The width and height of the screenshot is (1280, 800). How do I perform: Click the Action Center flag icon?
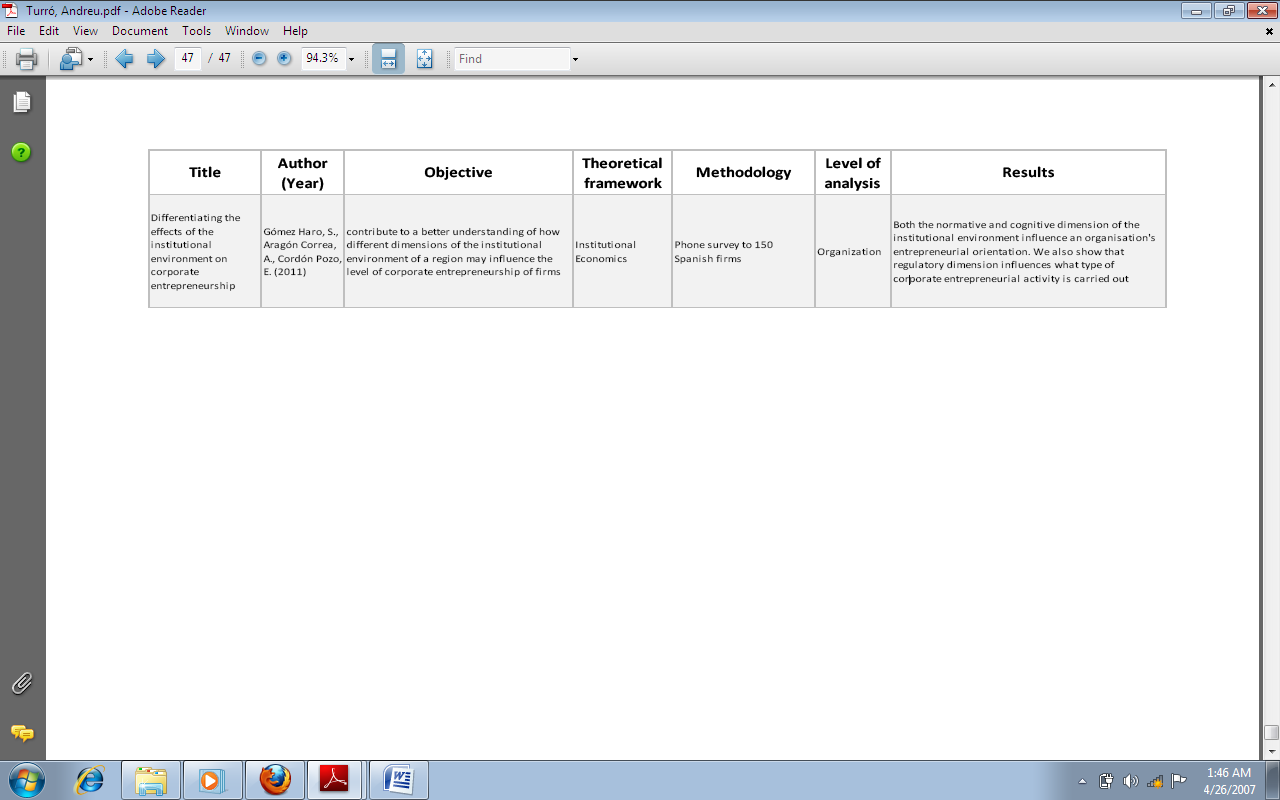(1179, 781)
